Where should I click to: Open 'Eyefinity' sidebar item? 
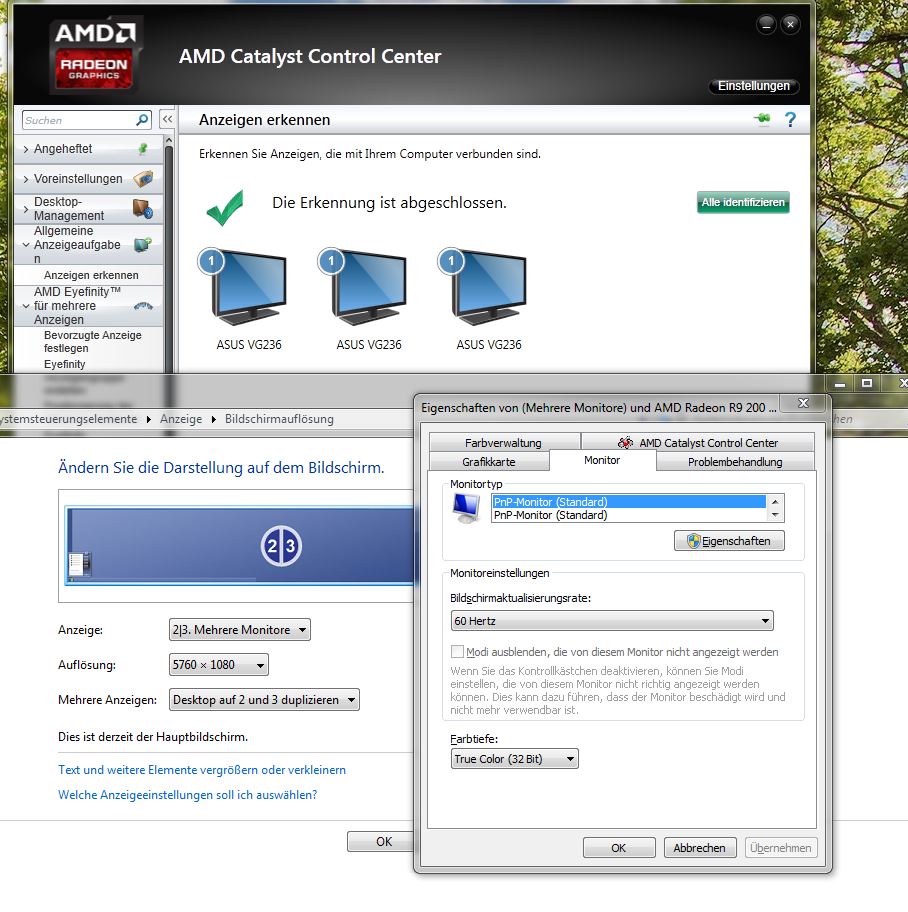(x=65, y=364)
